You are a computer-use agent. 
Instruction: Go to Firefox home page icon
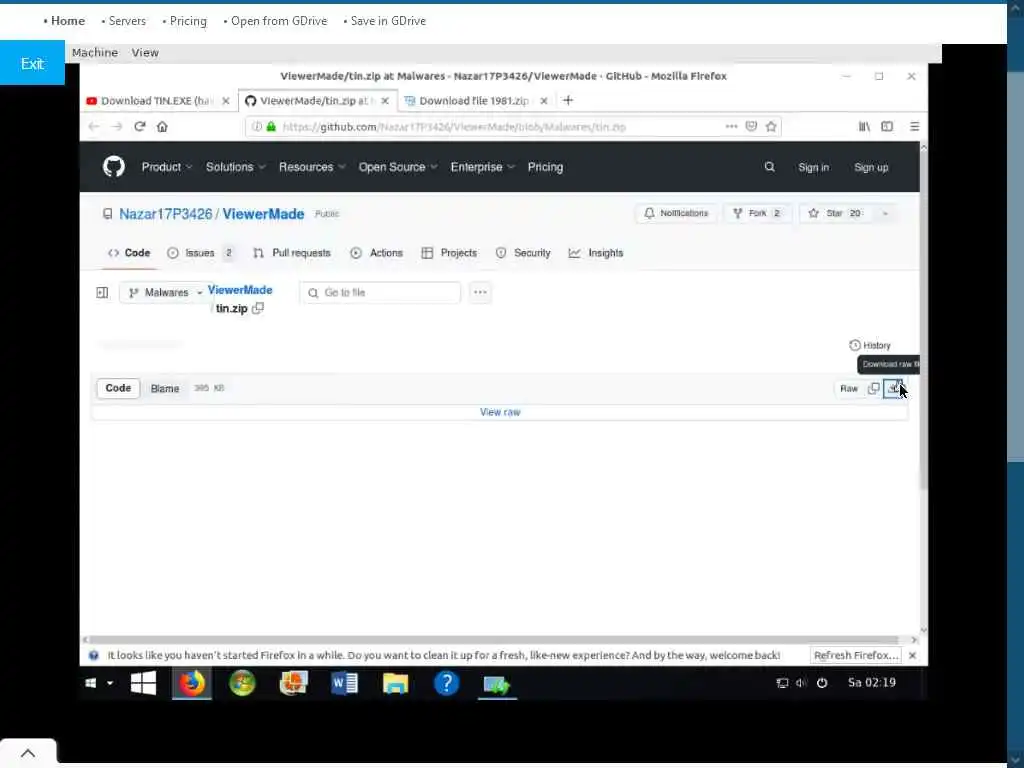click(x=162, y=127)
